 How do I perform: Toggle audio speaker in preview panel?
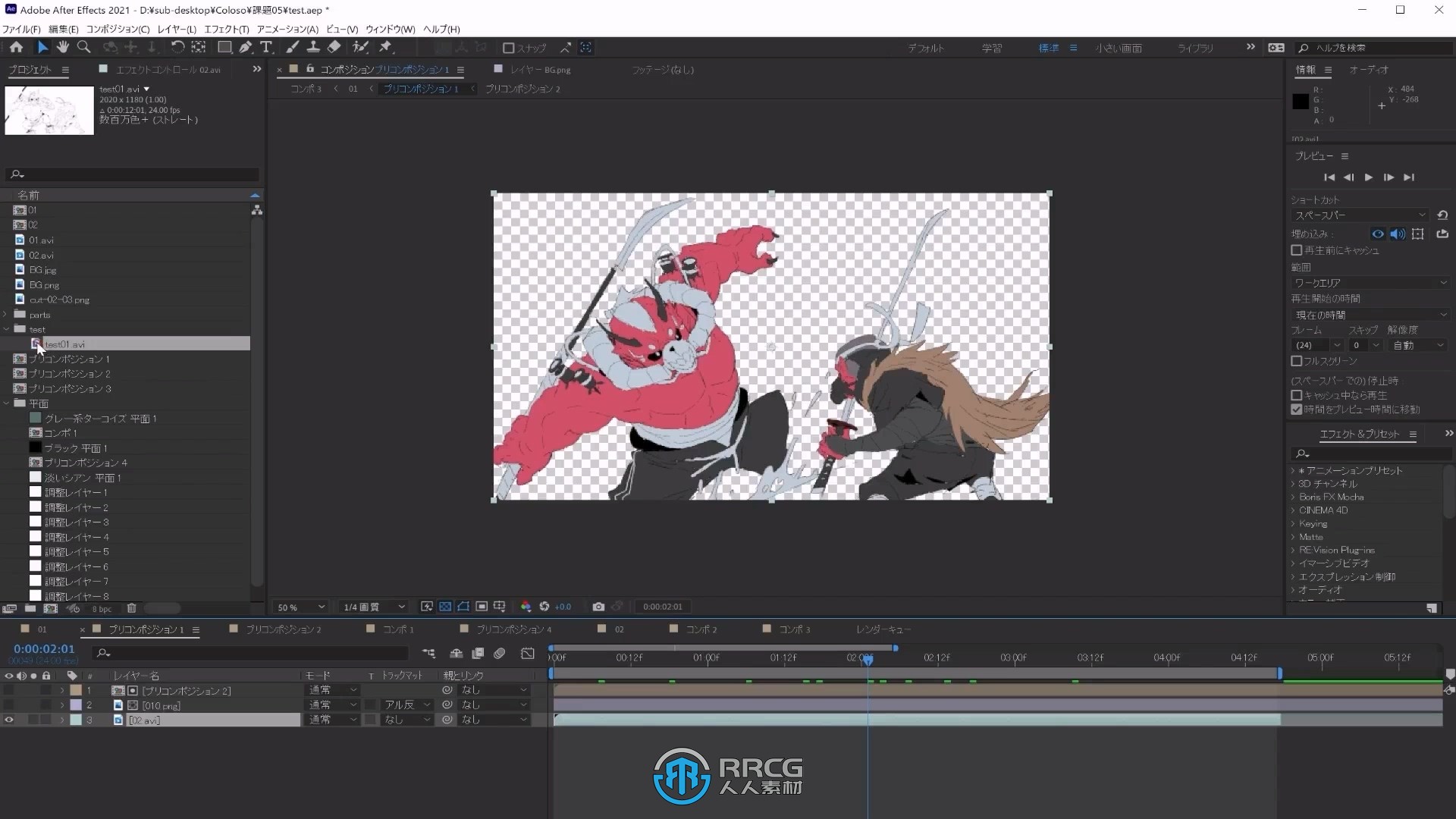(x=1398, y=234)
